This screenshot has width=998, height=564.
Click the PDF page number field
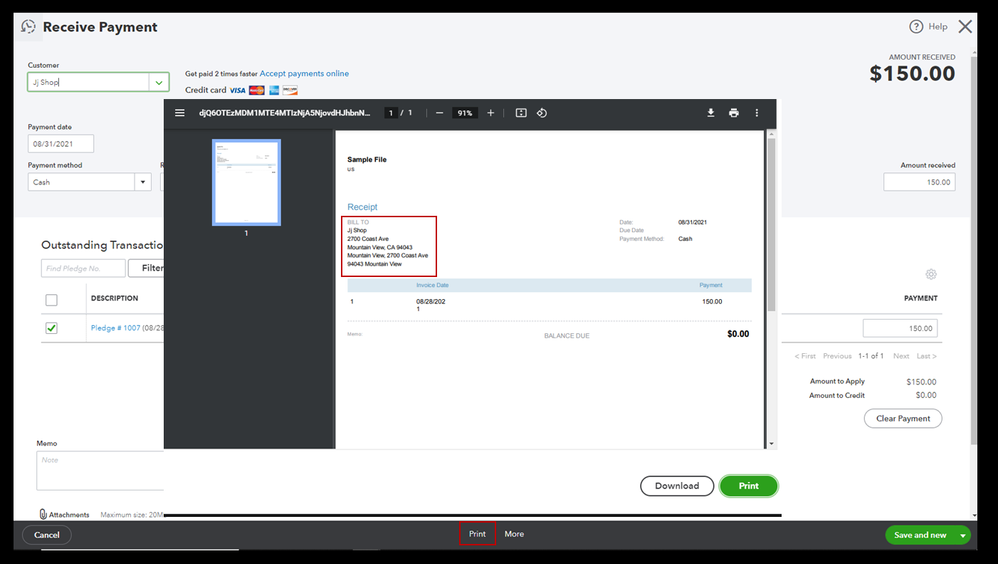coord(391,113)
